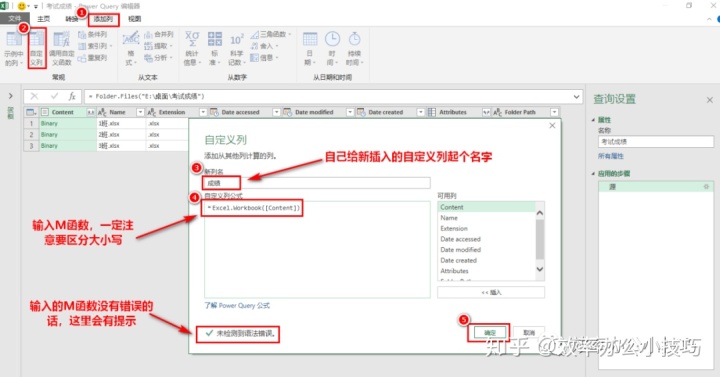Select Content in the available columns list
Viewport: 720px width, 377px height.
486,207
